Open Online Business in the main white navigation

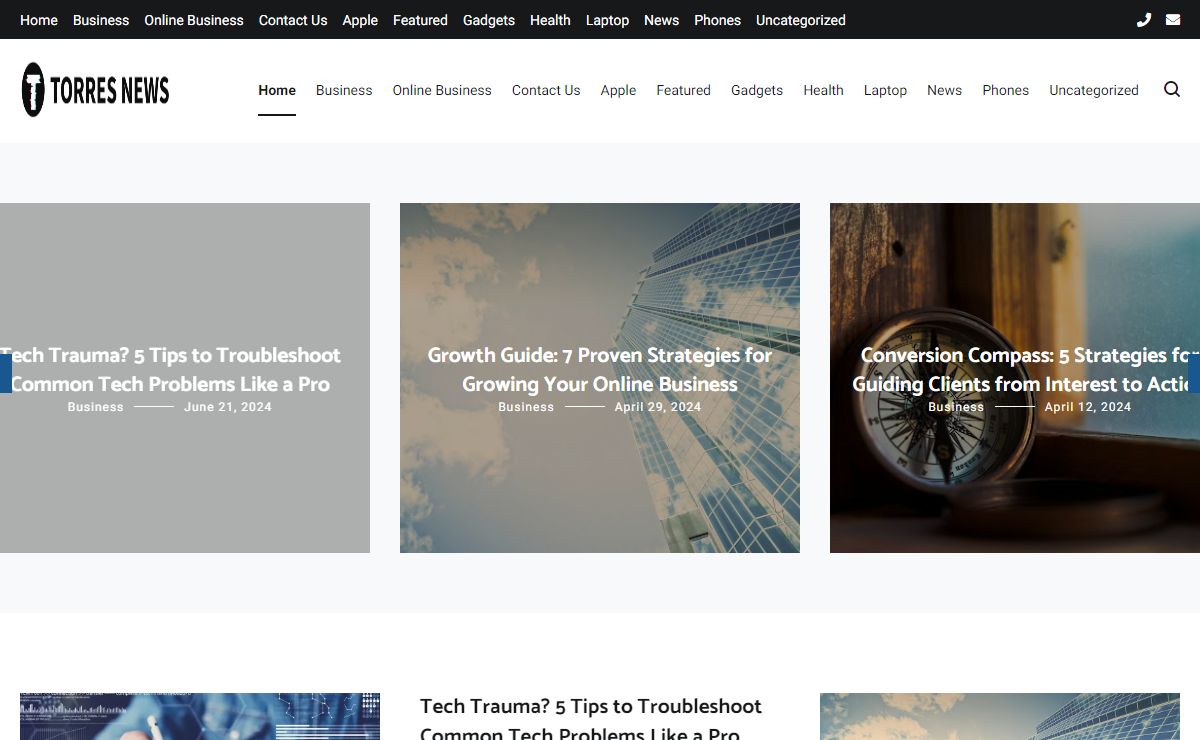442,90
